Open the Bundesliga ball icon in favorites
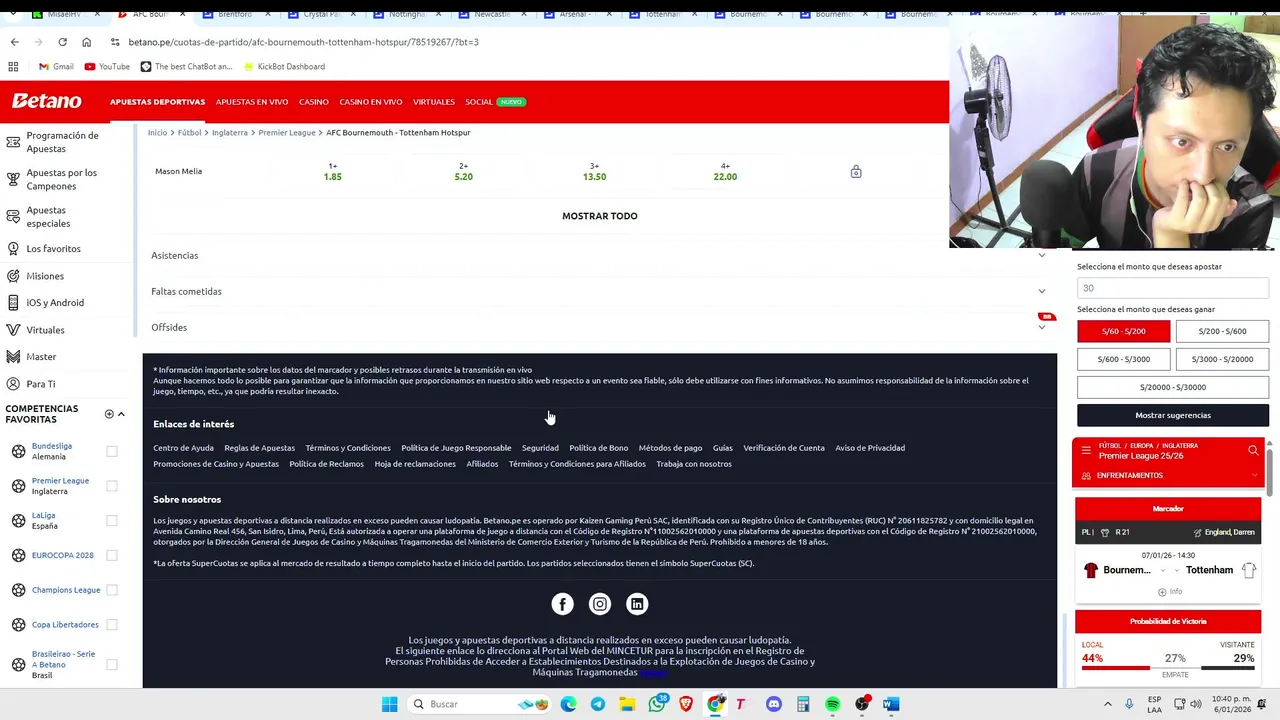Viewport: 1280px width, 720px height. click(18, 451)
